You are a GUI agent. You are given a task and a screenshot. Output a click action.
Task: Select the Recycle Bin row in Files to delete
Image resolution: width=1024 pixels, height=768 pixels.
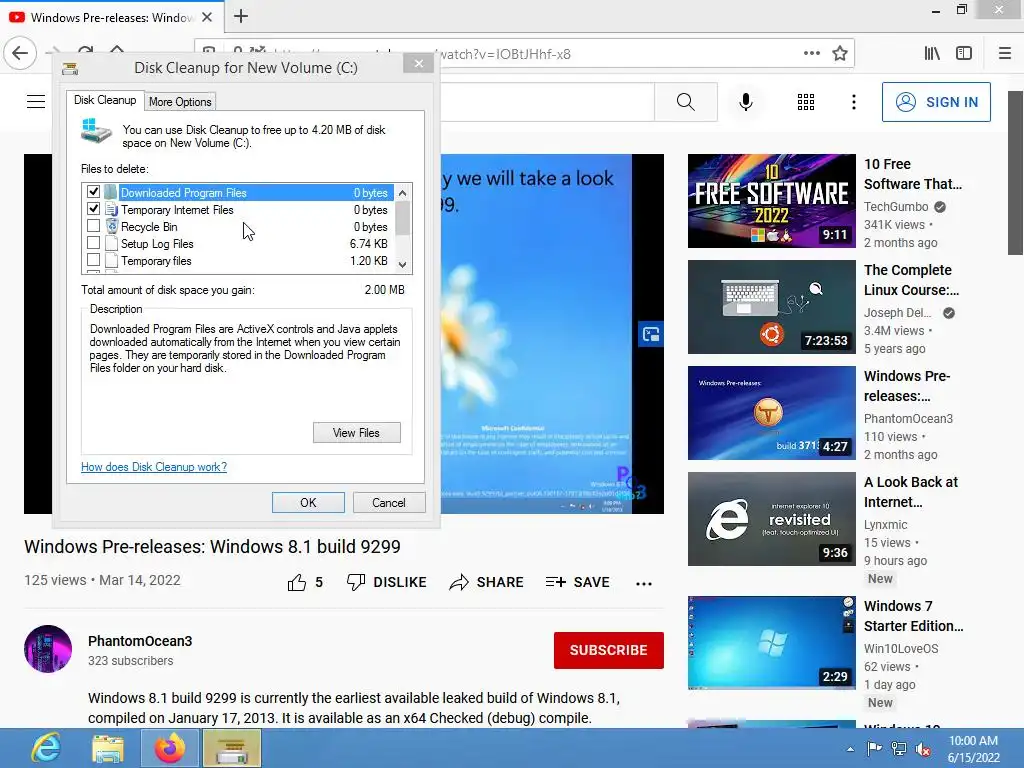(239, 227)
